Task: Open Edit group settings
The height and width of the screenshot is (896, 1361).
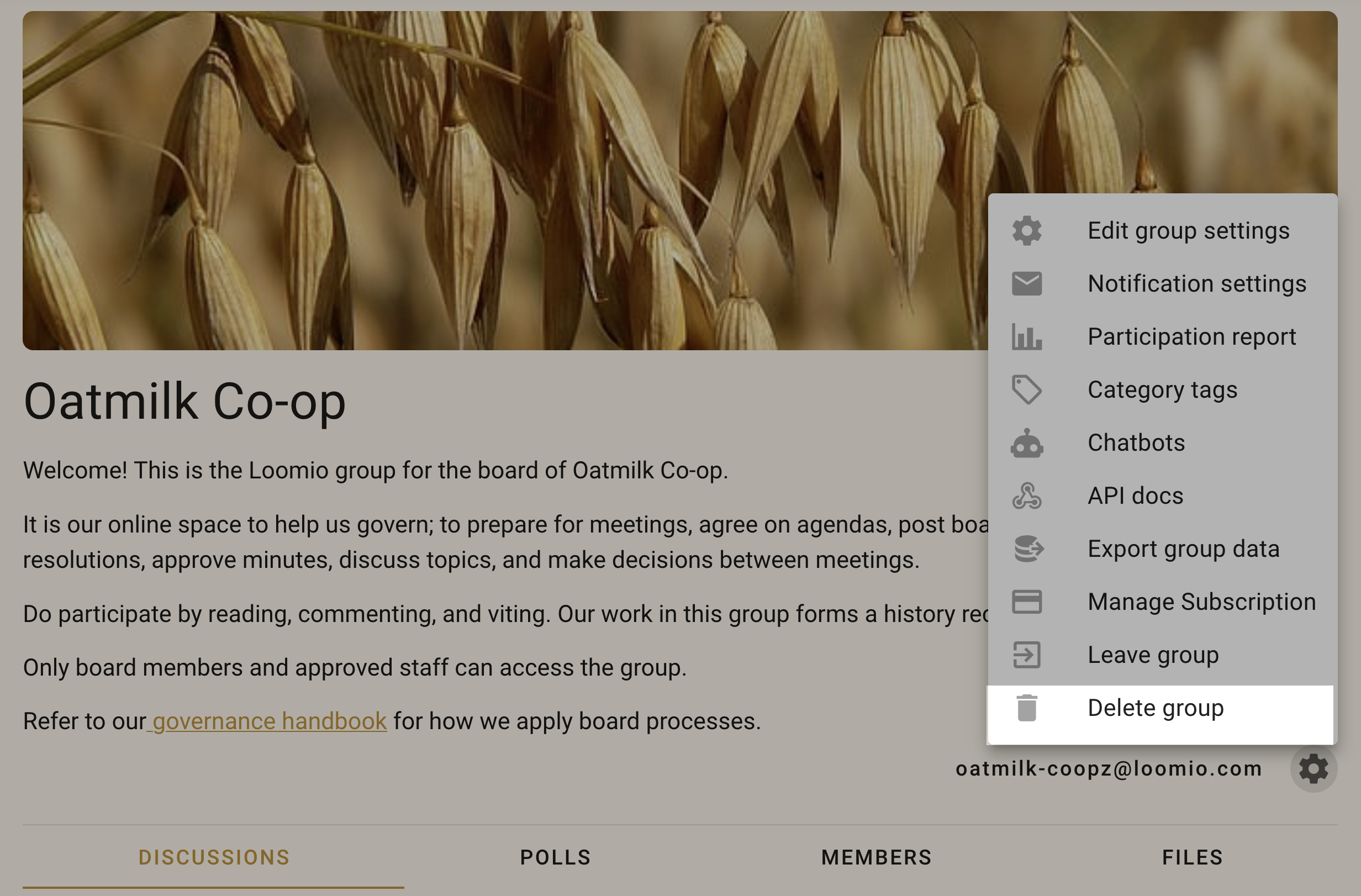Action: [x=1162, y=231]
